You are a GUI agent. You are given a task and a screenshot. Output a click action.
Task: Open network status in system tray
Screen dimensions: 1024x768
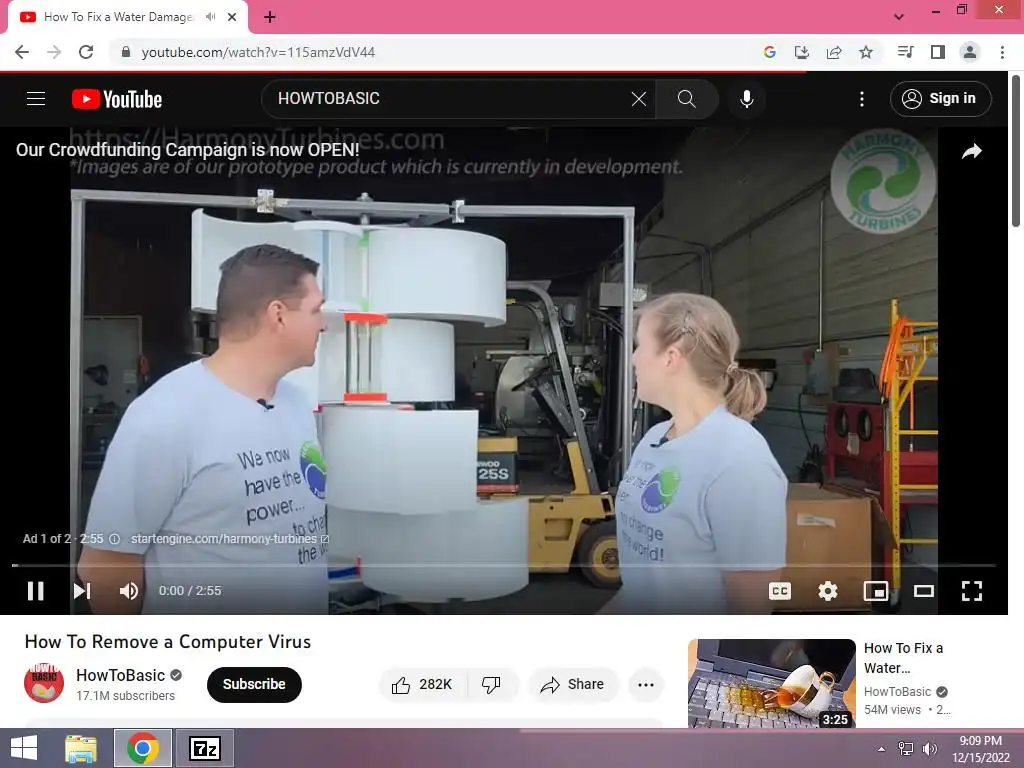(x=906, y=749)
